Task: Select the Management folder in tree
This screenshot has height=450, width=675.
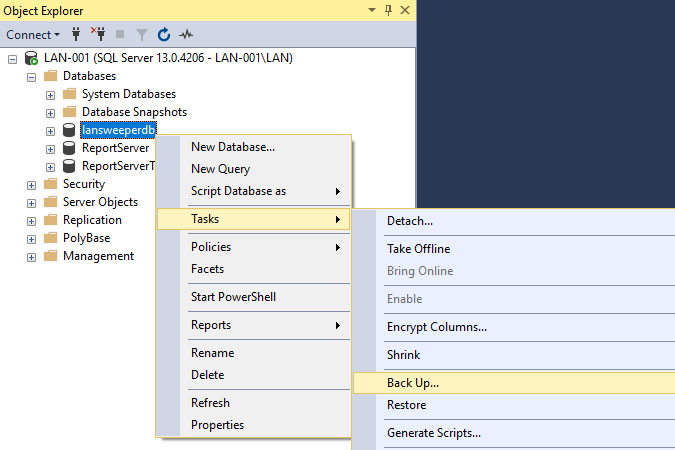Action: (97, 256)
